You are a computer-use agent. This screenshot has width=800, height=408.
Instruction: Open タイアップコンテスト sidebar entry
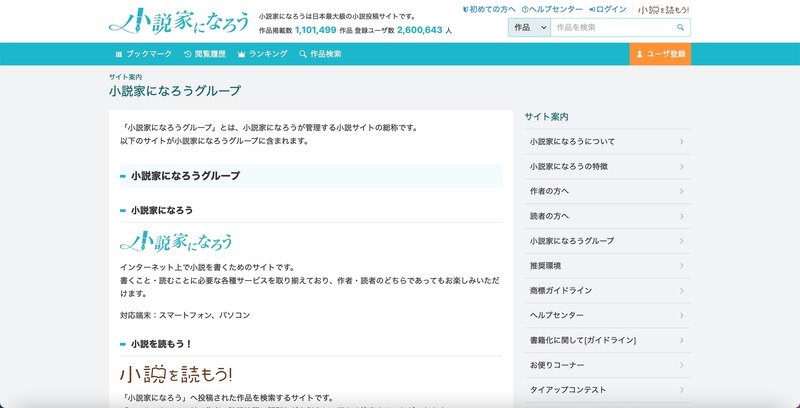607,389
